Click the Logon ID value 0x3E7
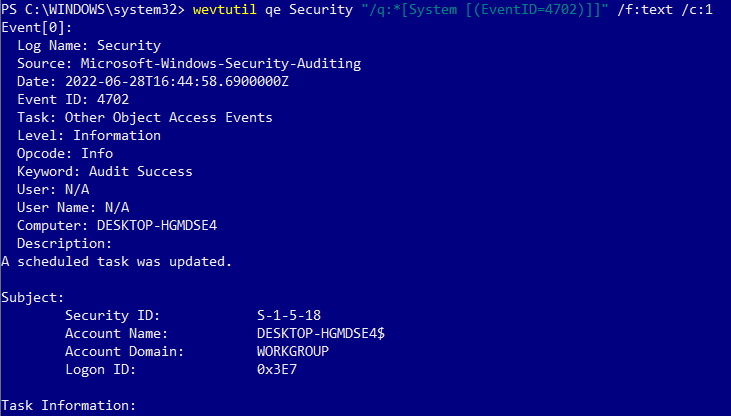The image size is (731, 416). pyautogui.click(x=277, y=370)
